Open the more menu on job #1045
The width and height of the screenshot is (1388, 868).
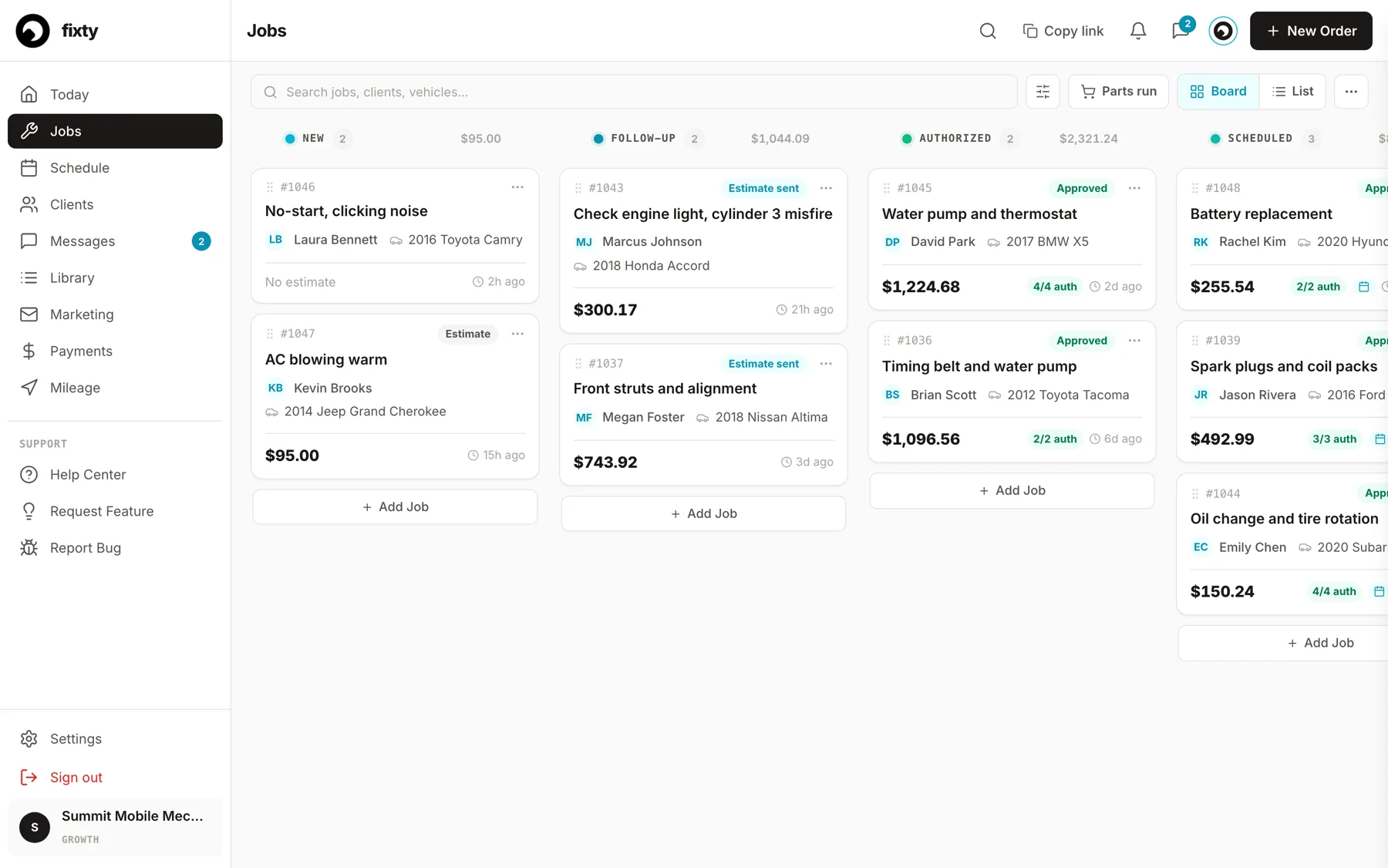coord(1134,188)
